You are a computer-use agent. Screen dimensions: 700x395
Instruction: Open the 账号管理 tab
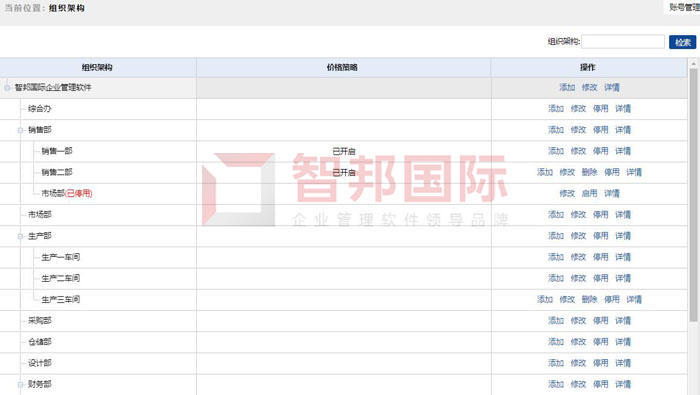pos(683,8)
